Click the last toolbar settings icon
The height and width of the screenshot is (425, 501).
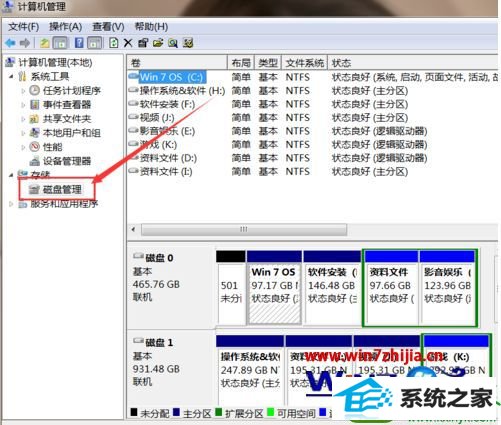tap(188, 43)
